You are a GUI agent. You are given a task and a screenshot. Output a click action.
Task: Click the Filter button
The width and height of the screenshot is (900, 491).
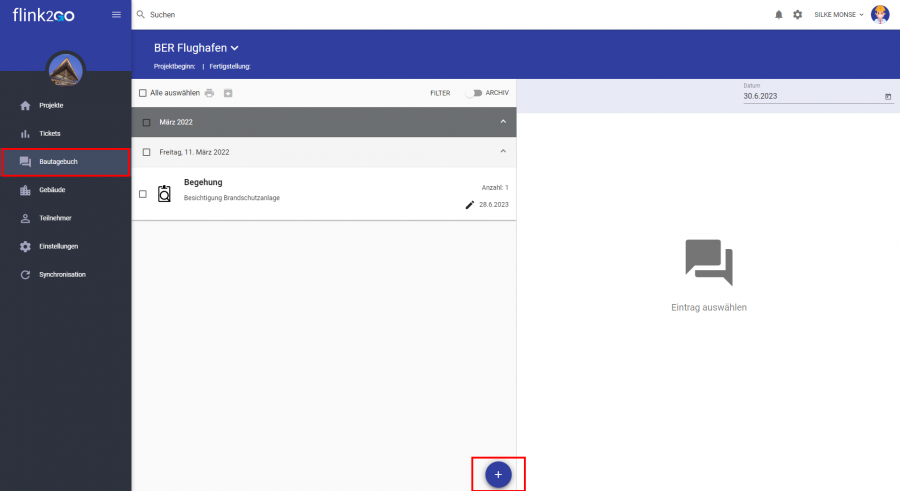(x=440, y=93)
